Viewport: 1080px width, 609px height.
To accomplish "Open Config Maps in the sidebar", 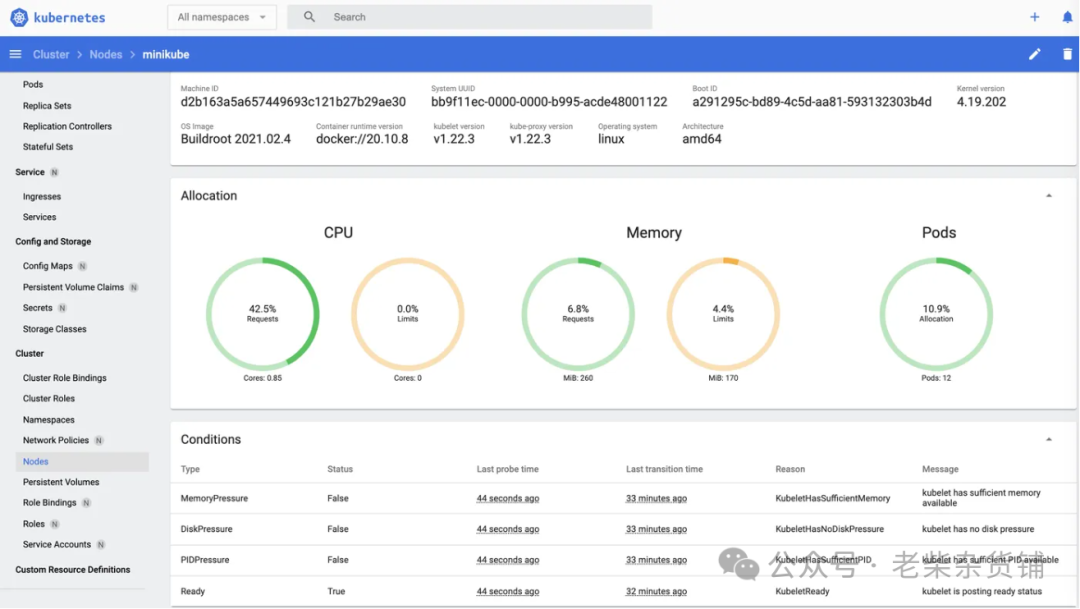I will click(48, 266).
